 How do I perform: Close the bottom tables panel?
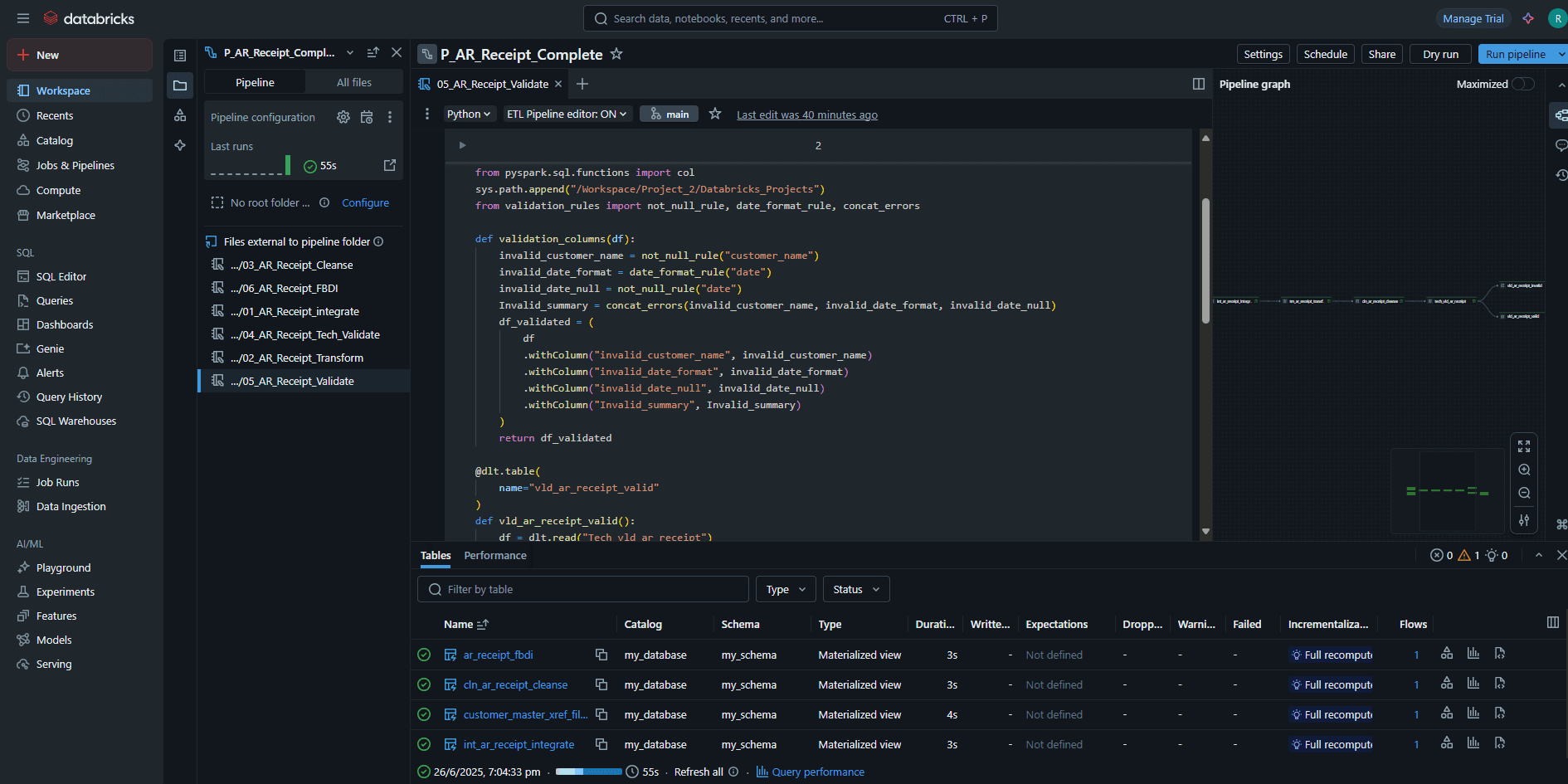tap(1561, 555)
